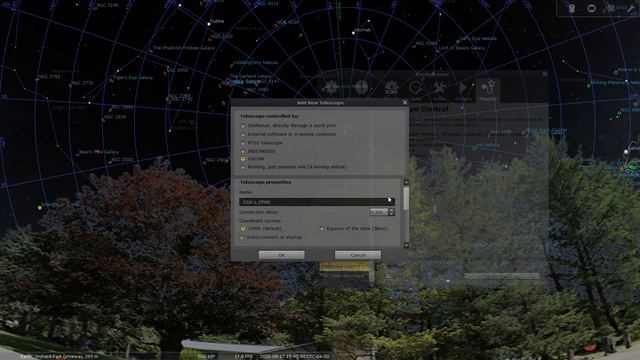Select highlighted Telescope Control plugin entry
Image resolution: width=640 pixels, height=360 pixels.
pos(344,267)
